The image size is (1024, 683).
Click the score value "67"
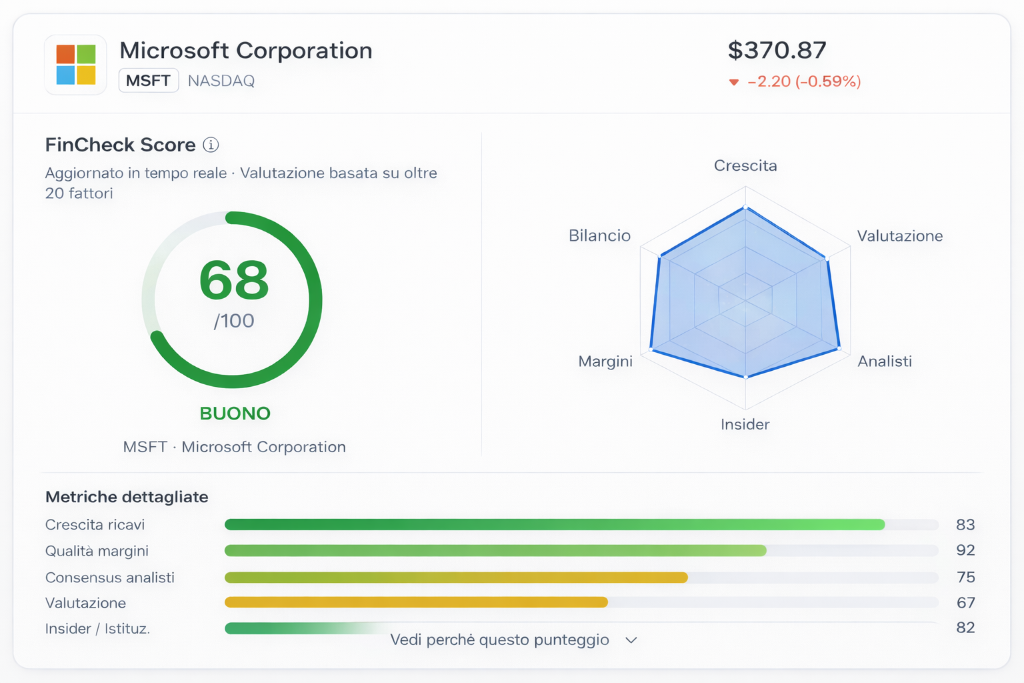click(x=965, y=603)
